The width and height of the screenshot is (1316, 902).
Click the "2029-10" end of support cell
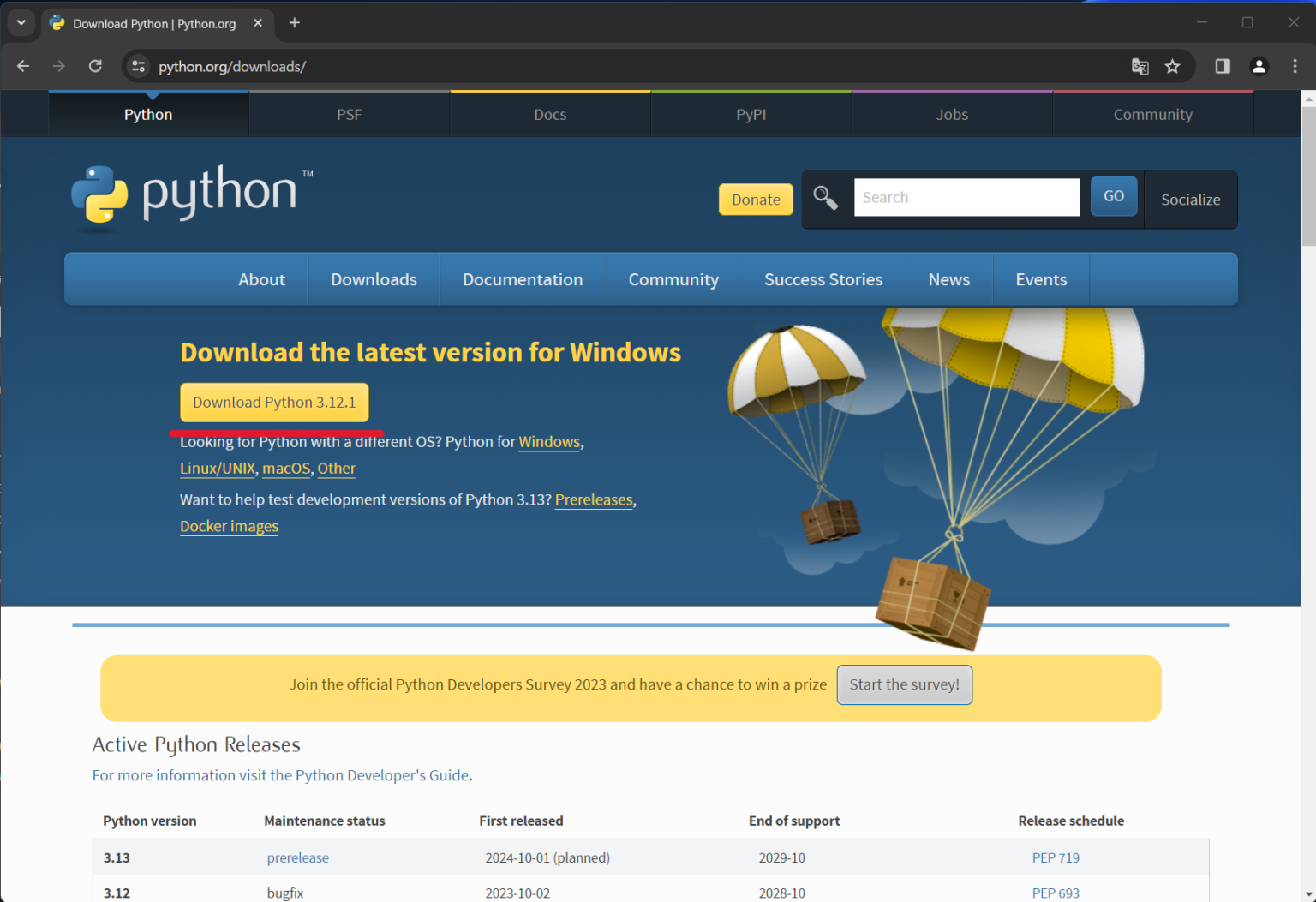tap(781, 857)
